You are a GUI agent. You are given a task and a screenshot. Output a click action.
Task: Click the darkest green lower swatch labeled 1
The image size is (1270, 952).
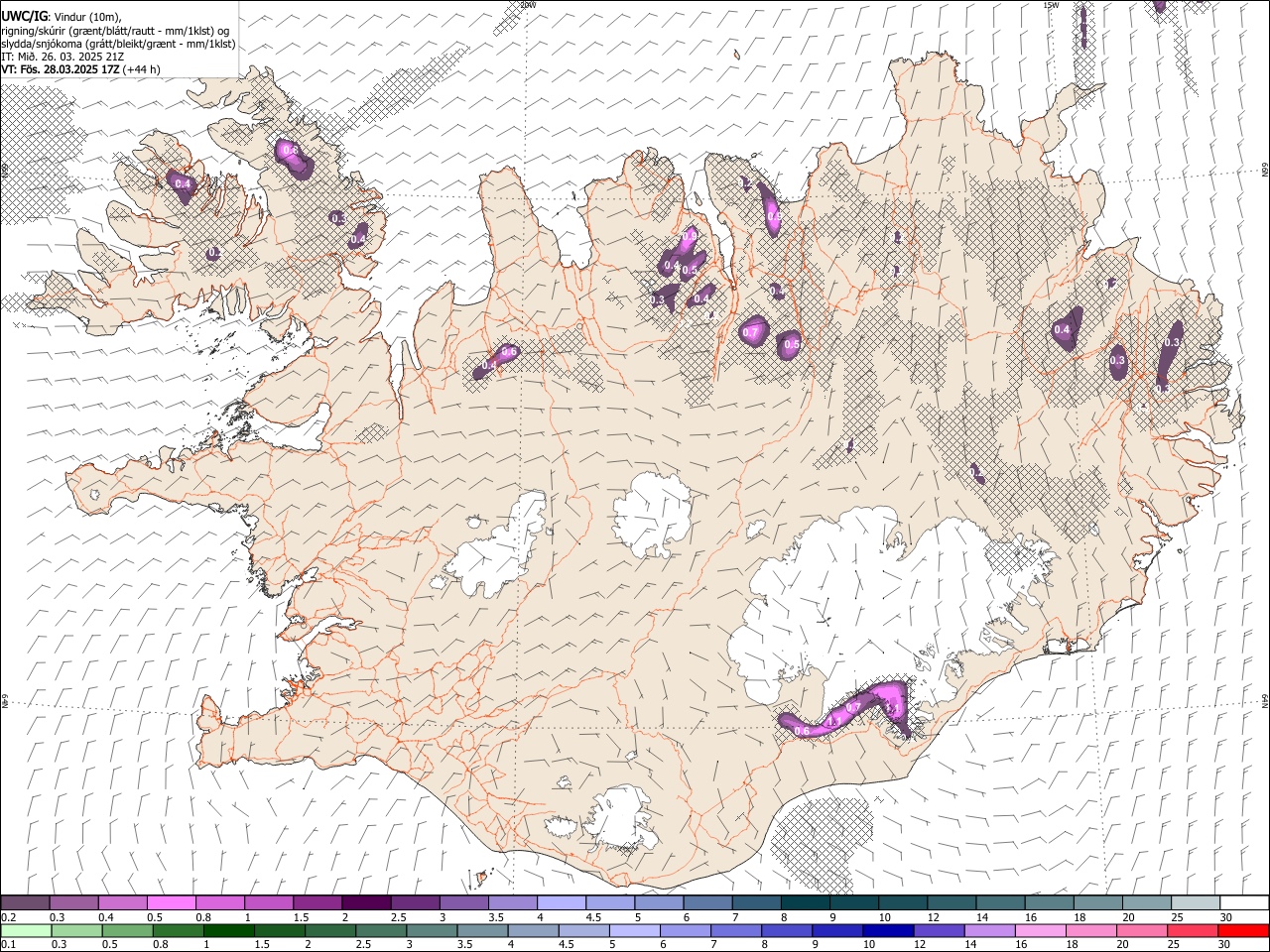click(228, 931)
